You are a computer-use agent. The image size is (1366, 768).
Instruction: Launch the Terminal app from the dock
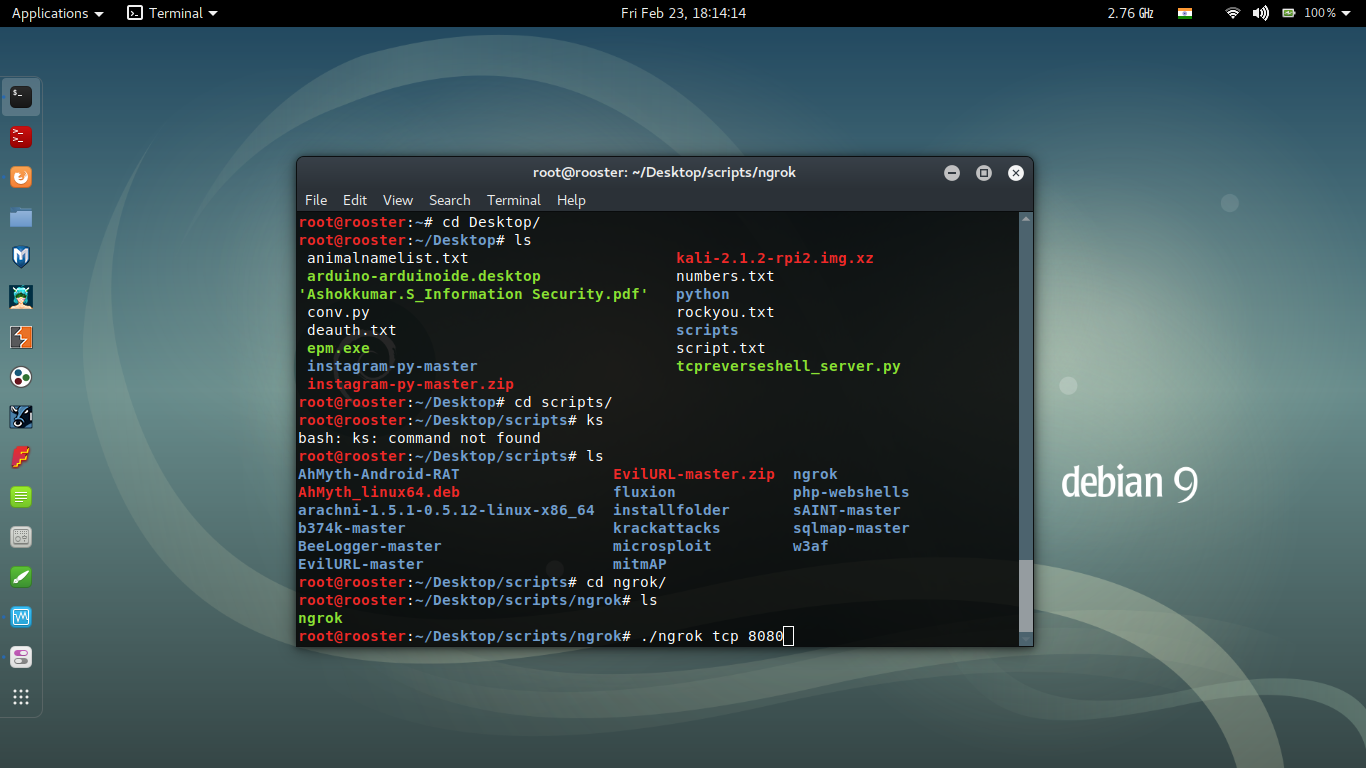[x=21, y=96]
